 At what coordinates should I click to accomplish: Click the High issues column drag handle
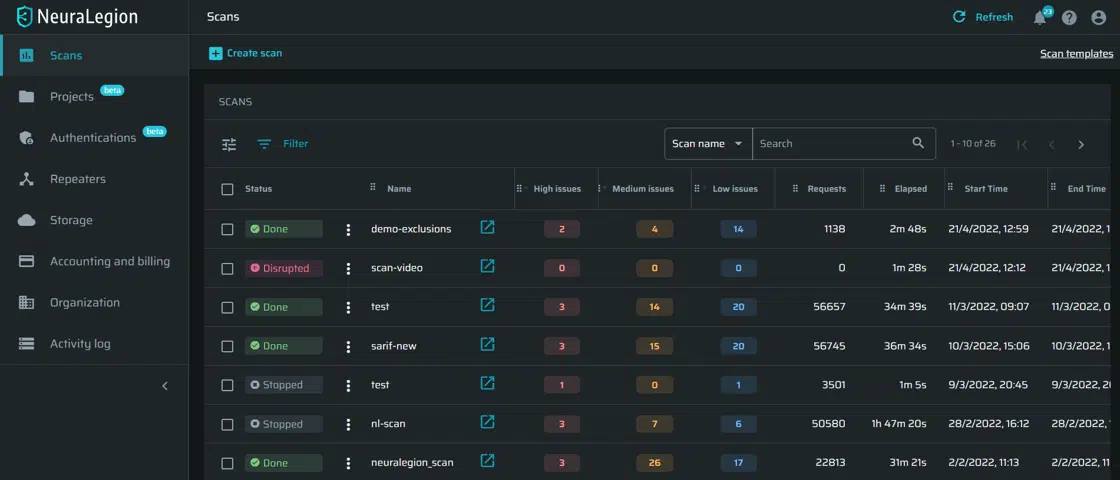(x=519, y=189)
